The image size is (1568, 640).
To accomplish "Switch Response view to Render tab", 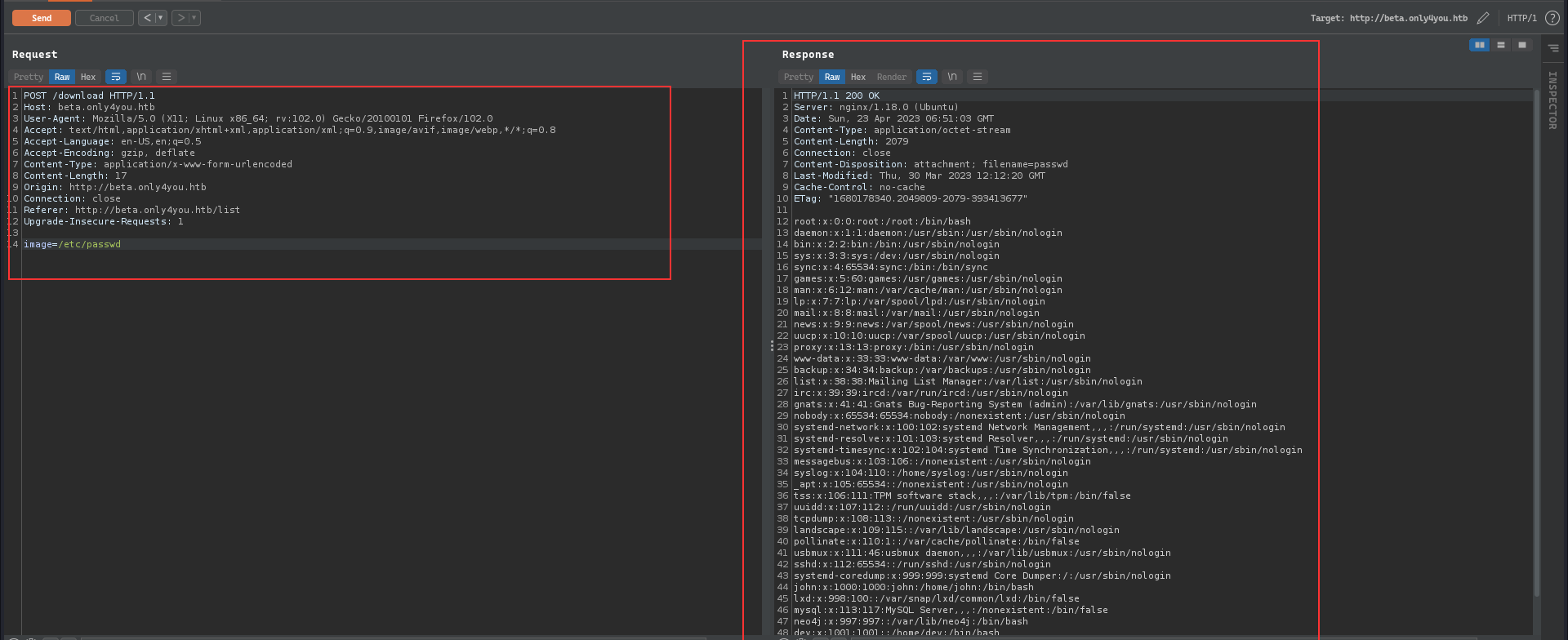I will point(892,77).
